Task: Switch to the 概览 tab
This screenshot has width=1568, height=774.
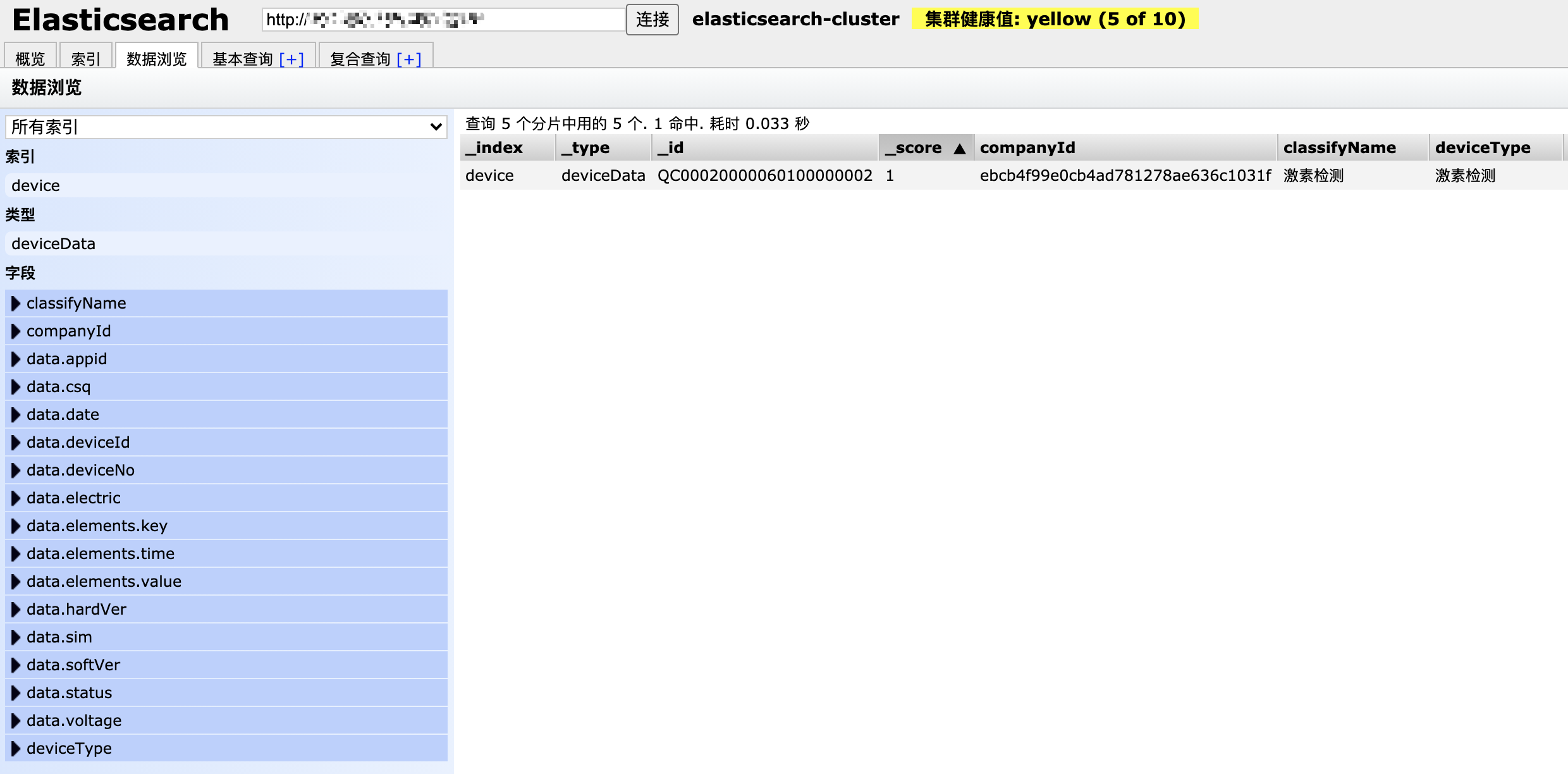Action: [30, 59]
